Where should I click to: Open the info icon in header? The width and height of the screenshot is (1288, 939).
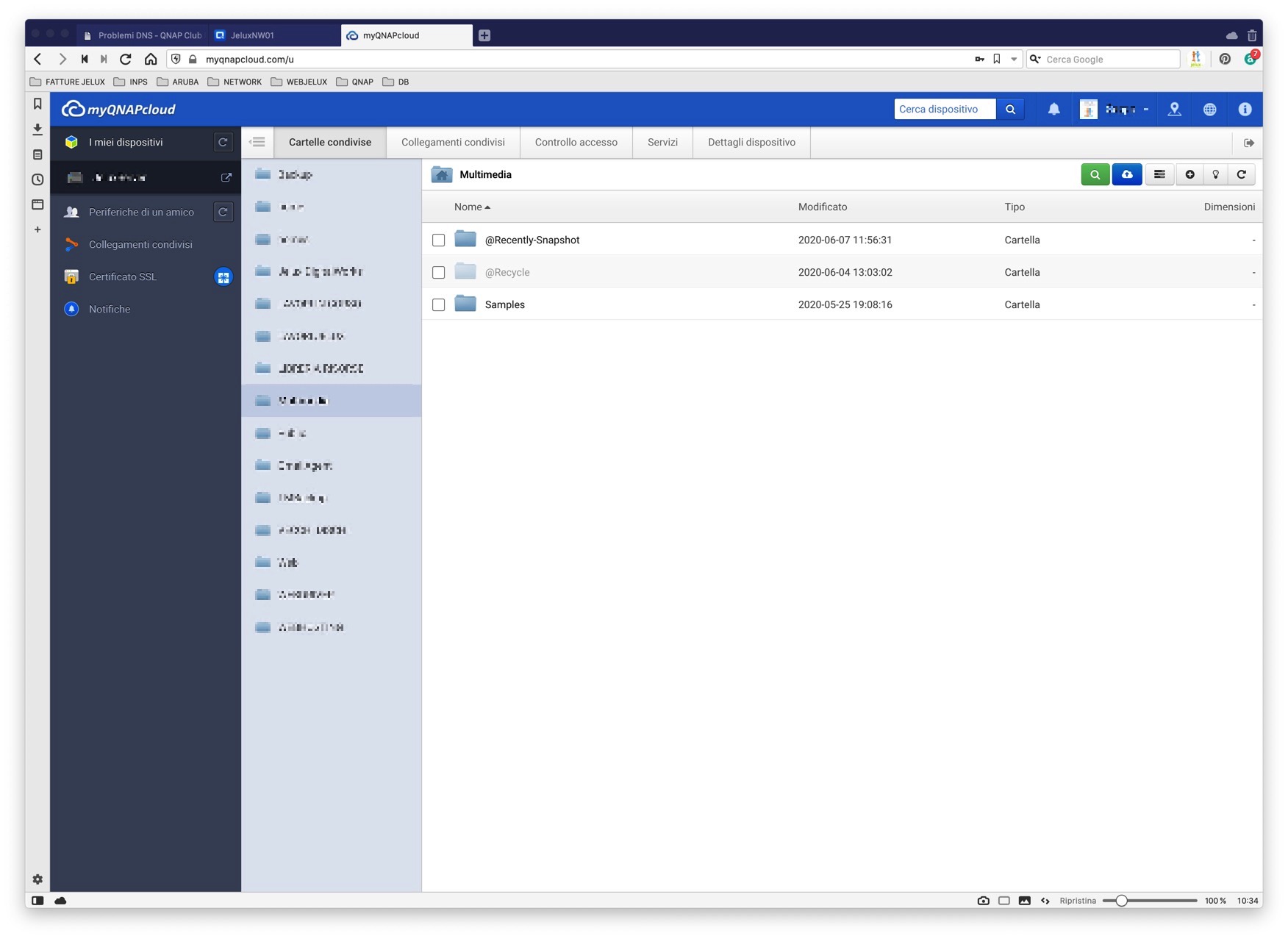[x=1245, y=110]
